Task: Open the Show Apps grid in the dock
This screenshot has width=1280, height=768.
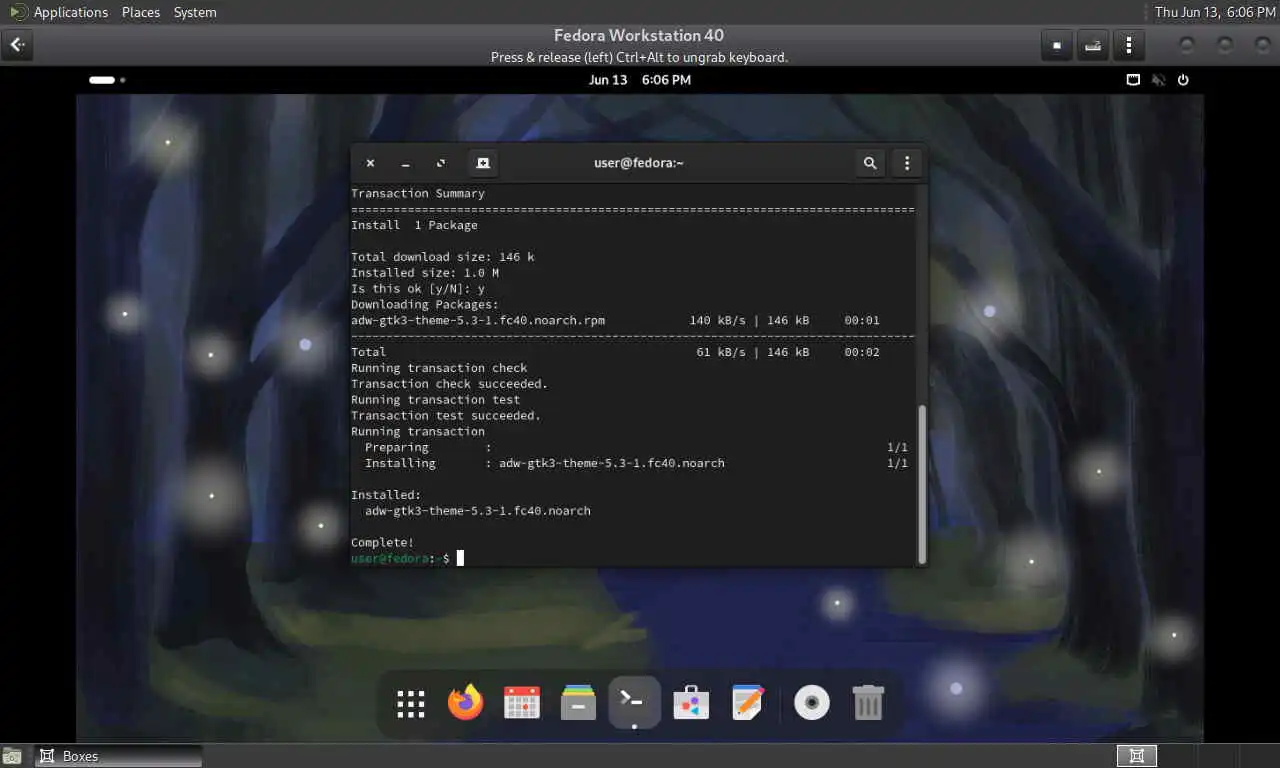Action: tap(411, 703)
